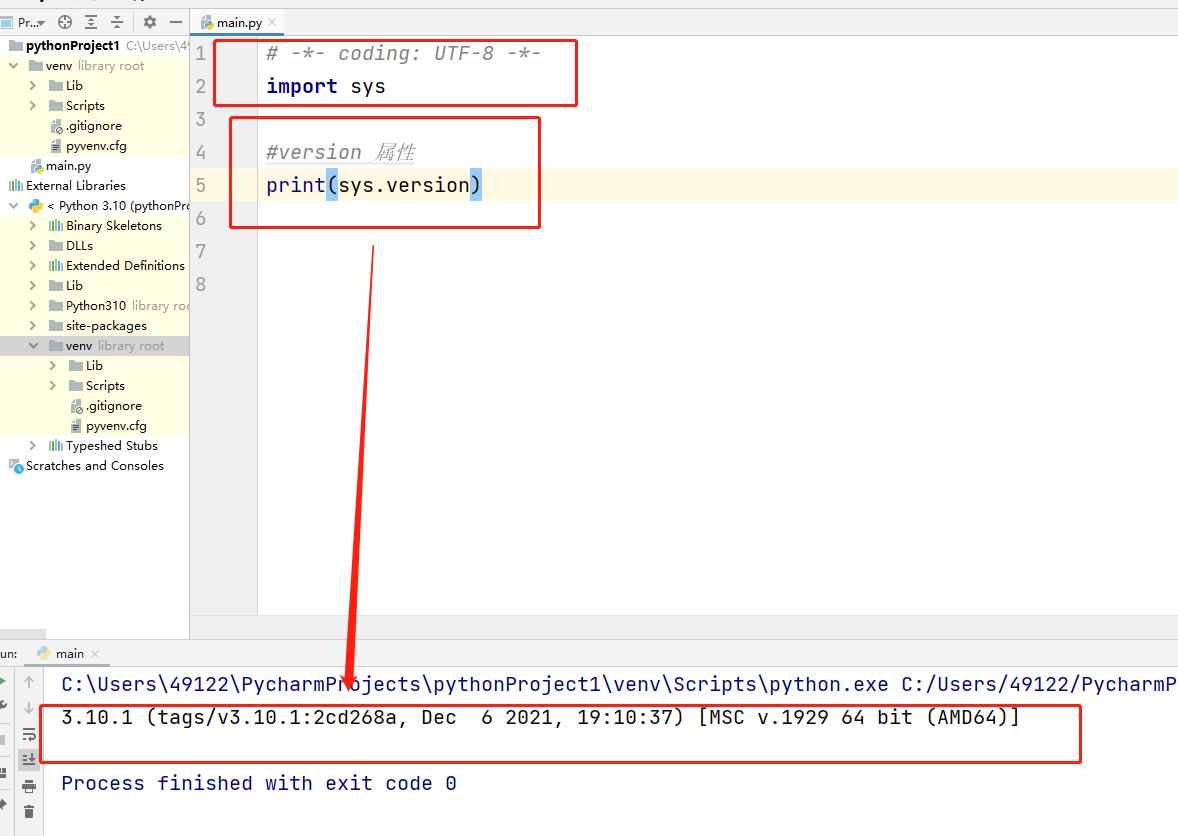Select the pythonProject1 root folder

[x=72, y=46]
